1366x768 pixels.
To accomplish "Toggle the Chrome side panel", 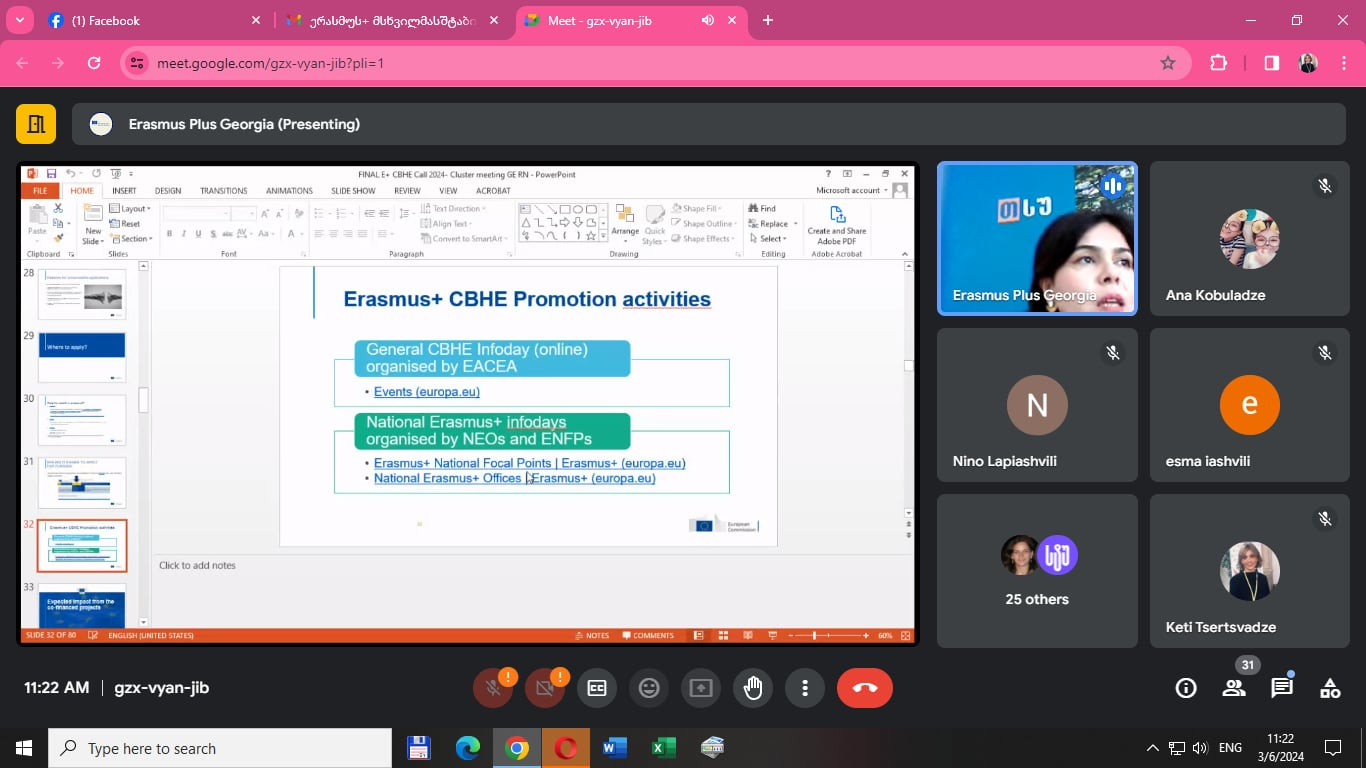I will click(x=1271, y=63).
